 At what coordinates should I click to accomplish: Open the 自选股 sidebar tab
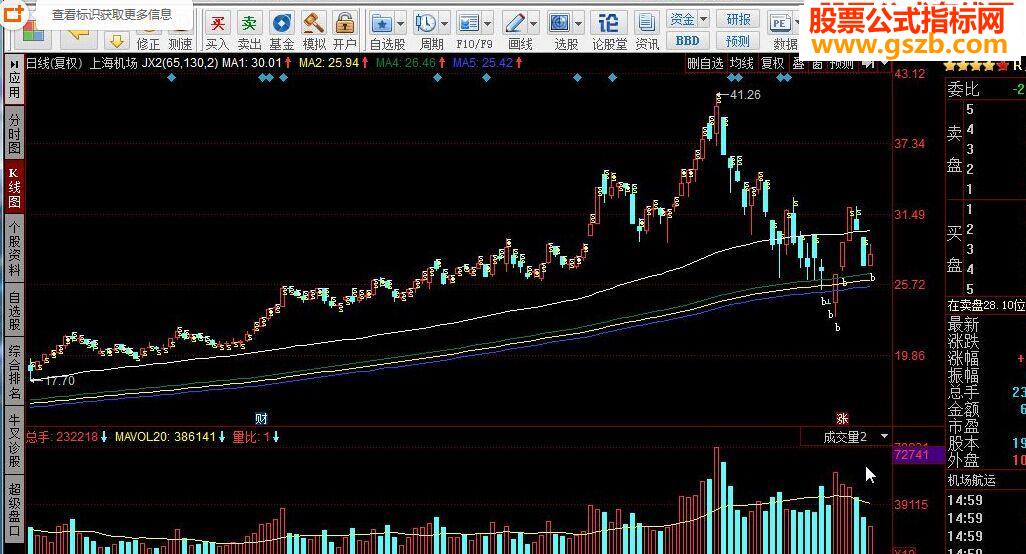point(14,311)
